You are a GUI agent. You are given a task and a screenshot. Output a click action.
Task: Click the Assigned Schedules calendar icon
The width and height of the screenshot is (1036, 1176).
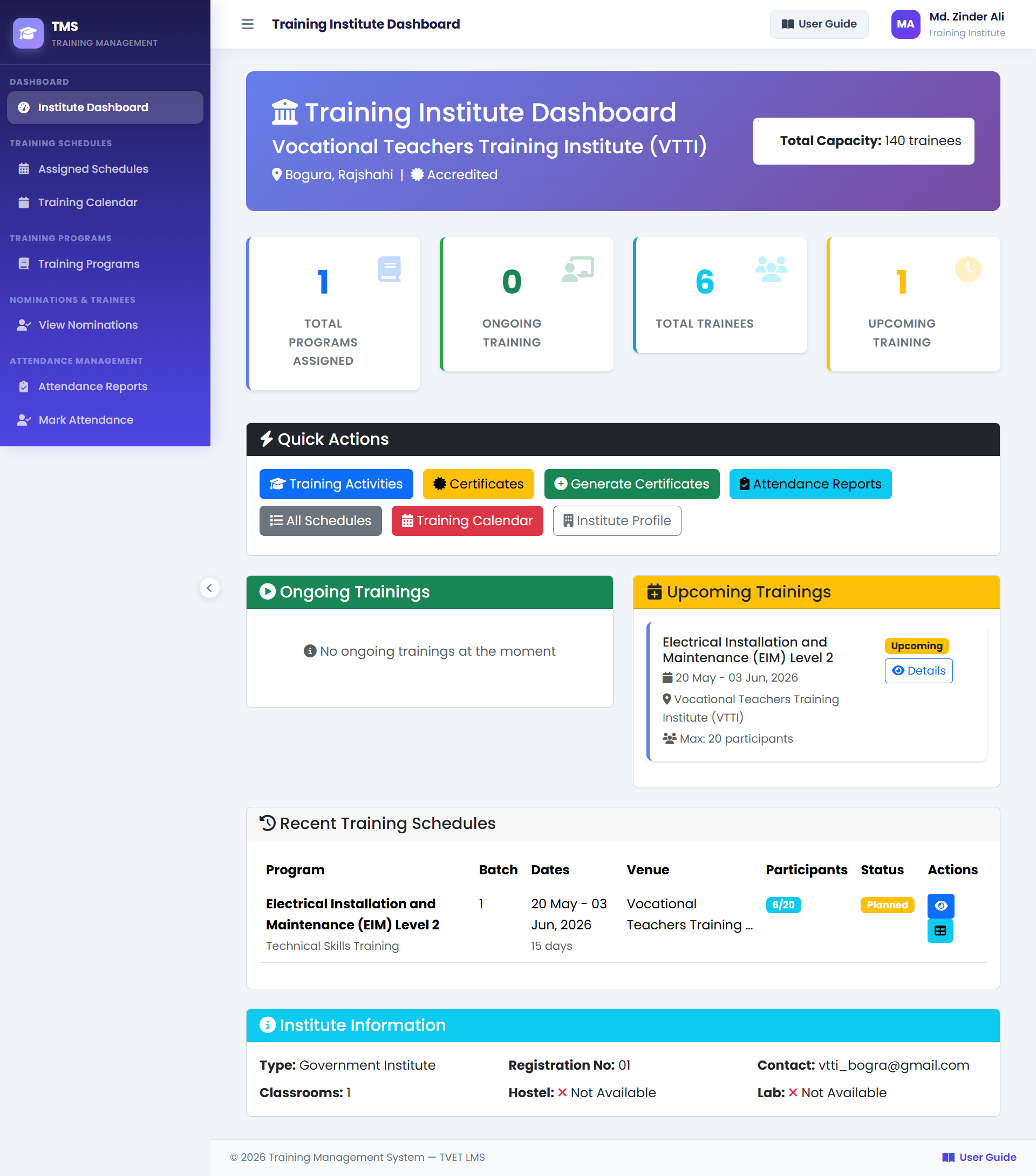pyautogui.click(x=24, y=169)
